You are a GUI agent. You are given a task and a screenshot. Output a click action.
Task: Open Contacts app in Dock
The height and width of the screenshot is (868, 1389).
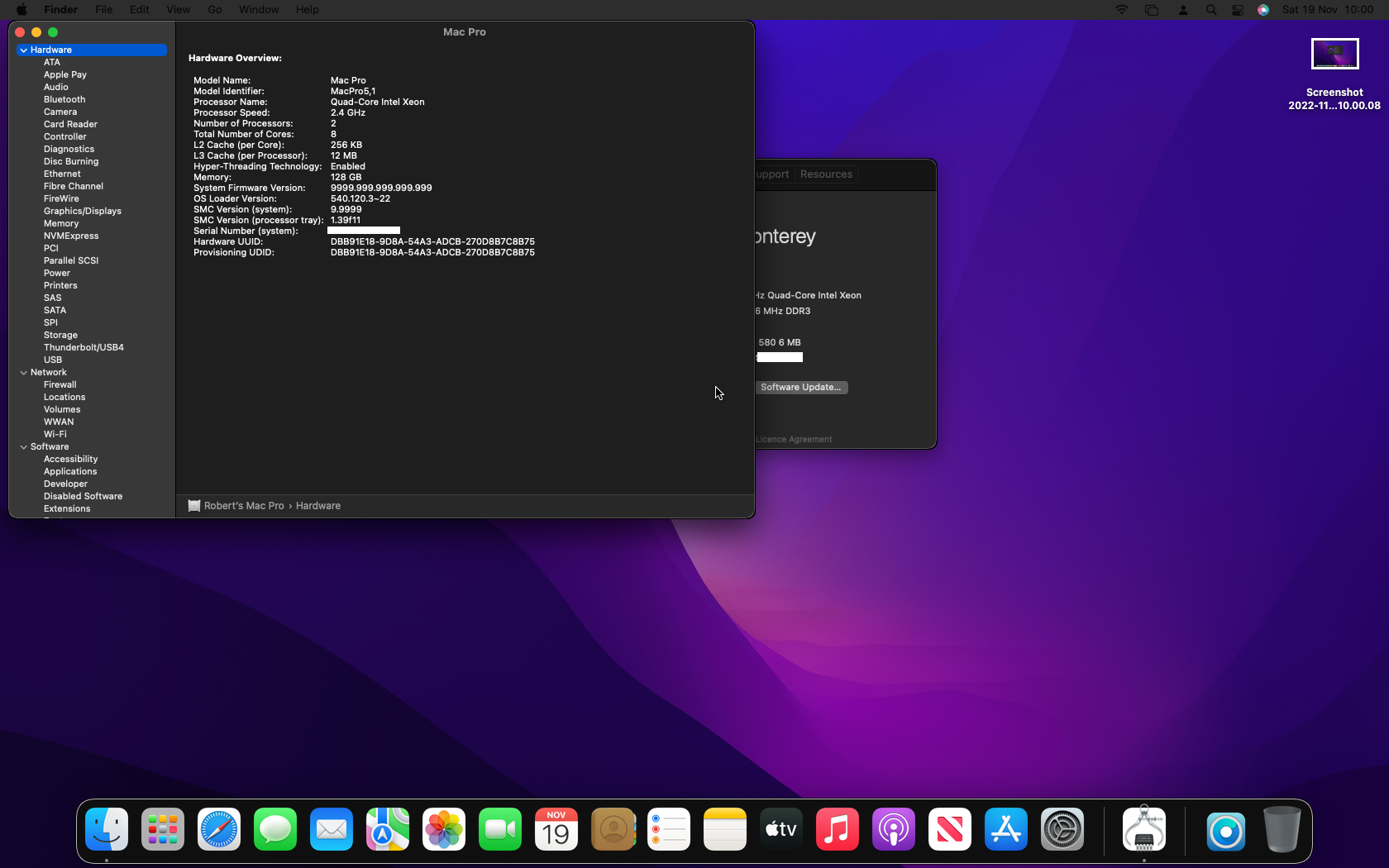(x=613, y=829)
